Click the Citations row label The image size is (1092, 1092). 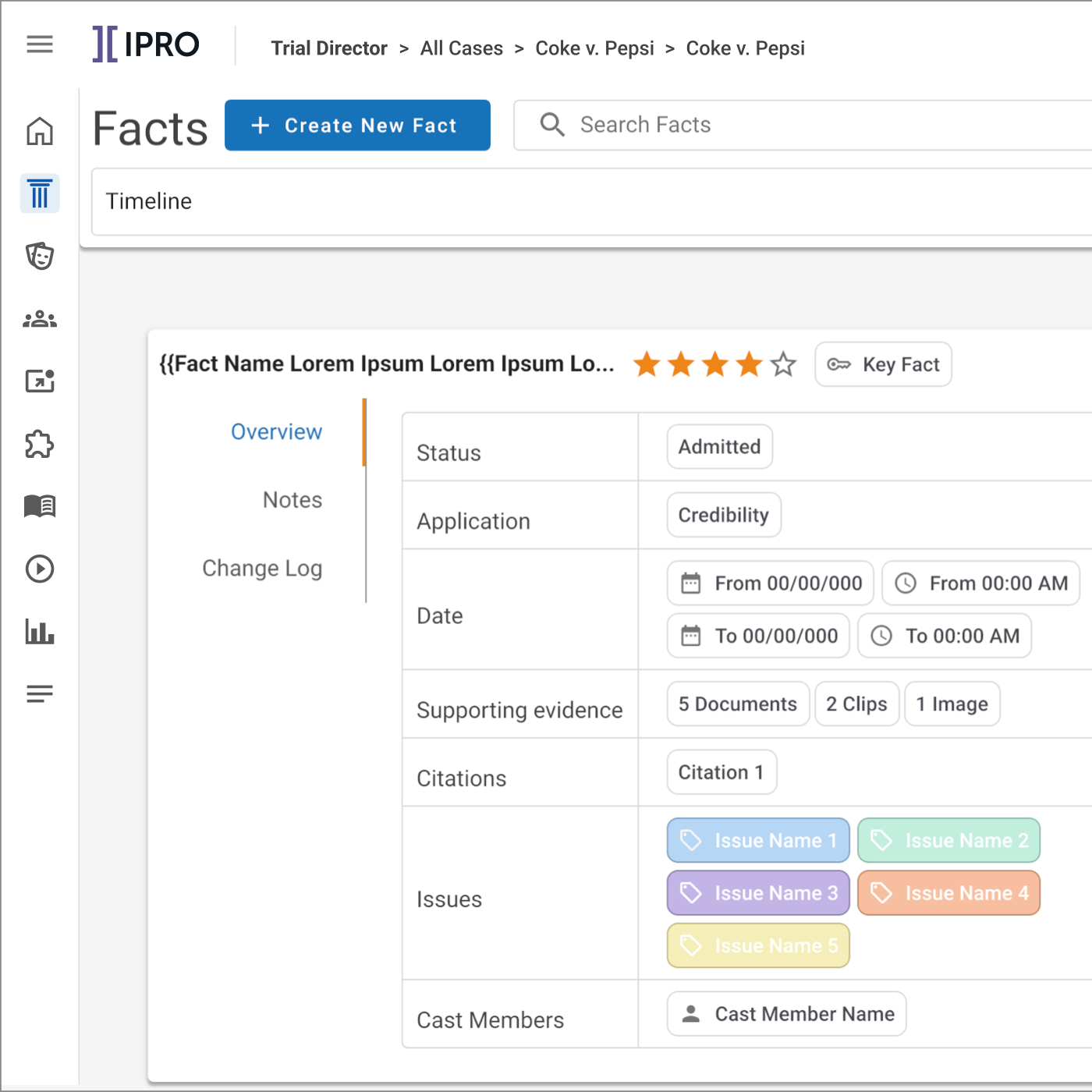pyautogui.click(x=462, y=778)
